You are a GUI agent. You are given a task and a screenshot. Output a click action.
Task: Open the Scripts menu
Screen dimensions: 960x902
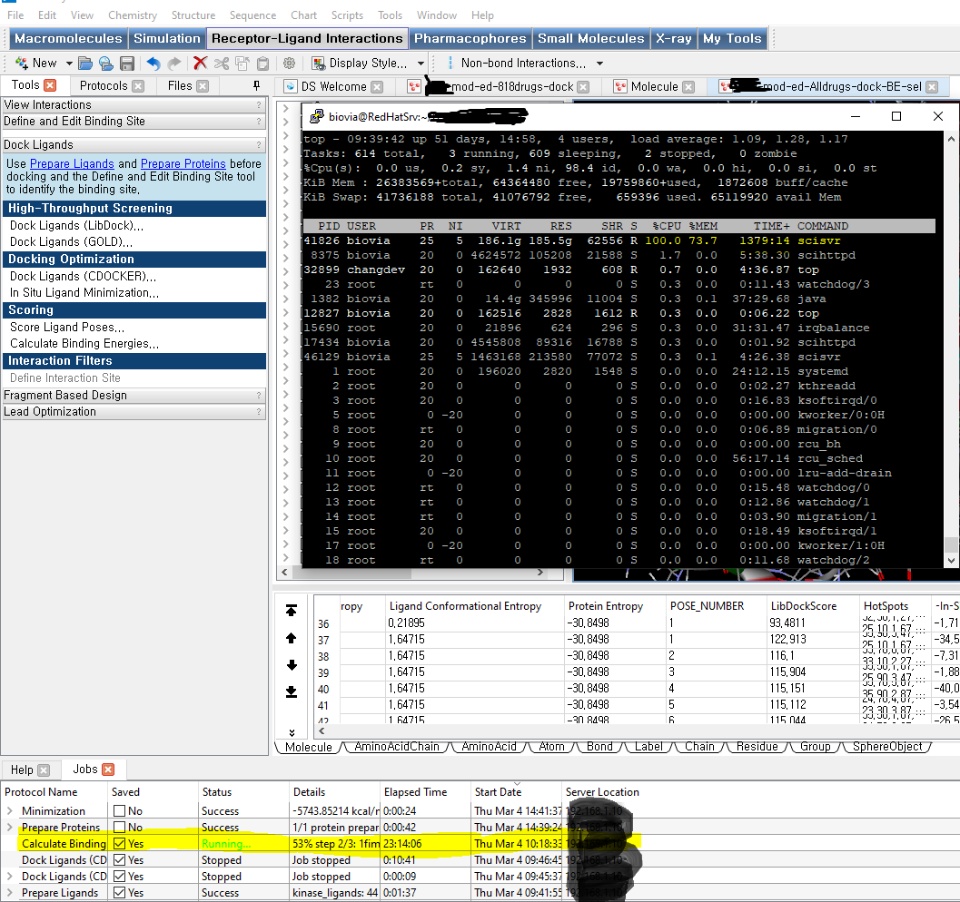(x=347, y=15)
